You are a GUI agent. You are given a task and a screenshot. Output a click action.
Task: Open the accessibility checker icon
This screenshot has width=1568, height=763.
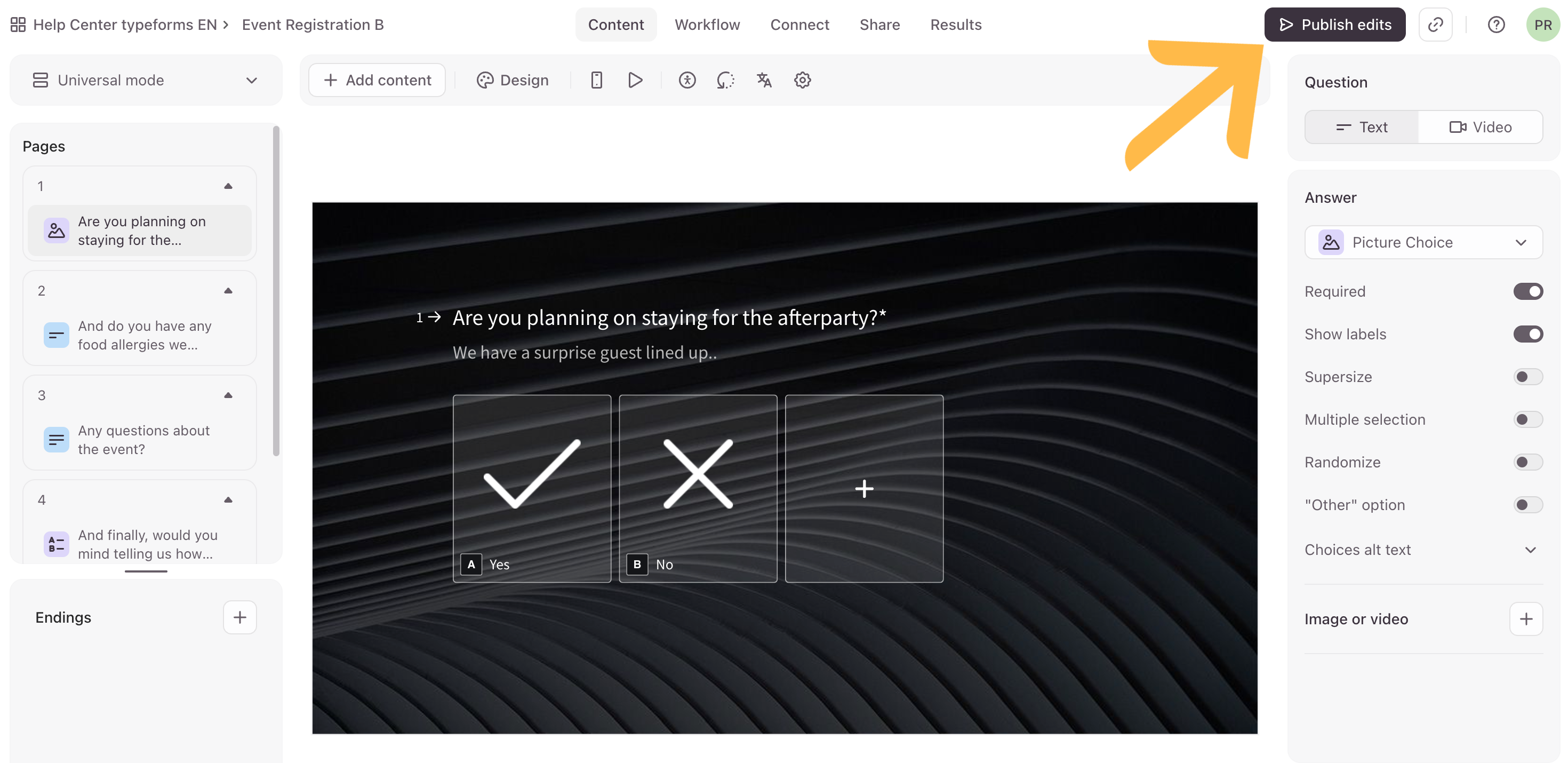[686, 80]
